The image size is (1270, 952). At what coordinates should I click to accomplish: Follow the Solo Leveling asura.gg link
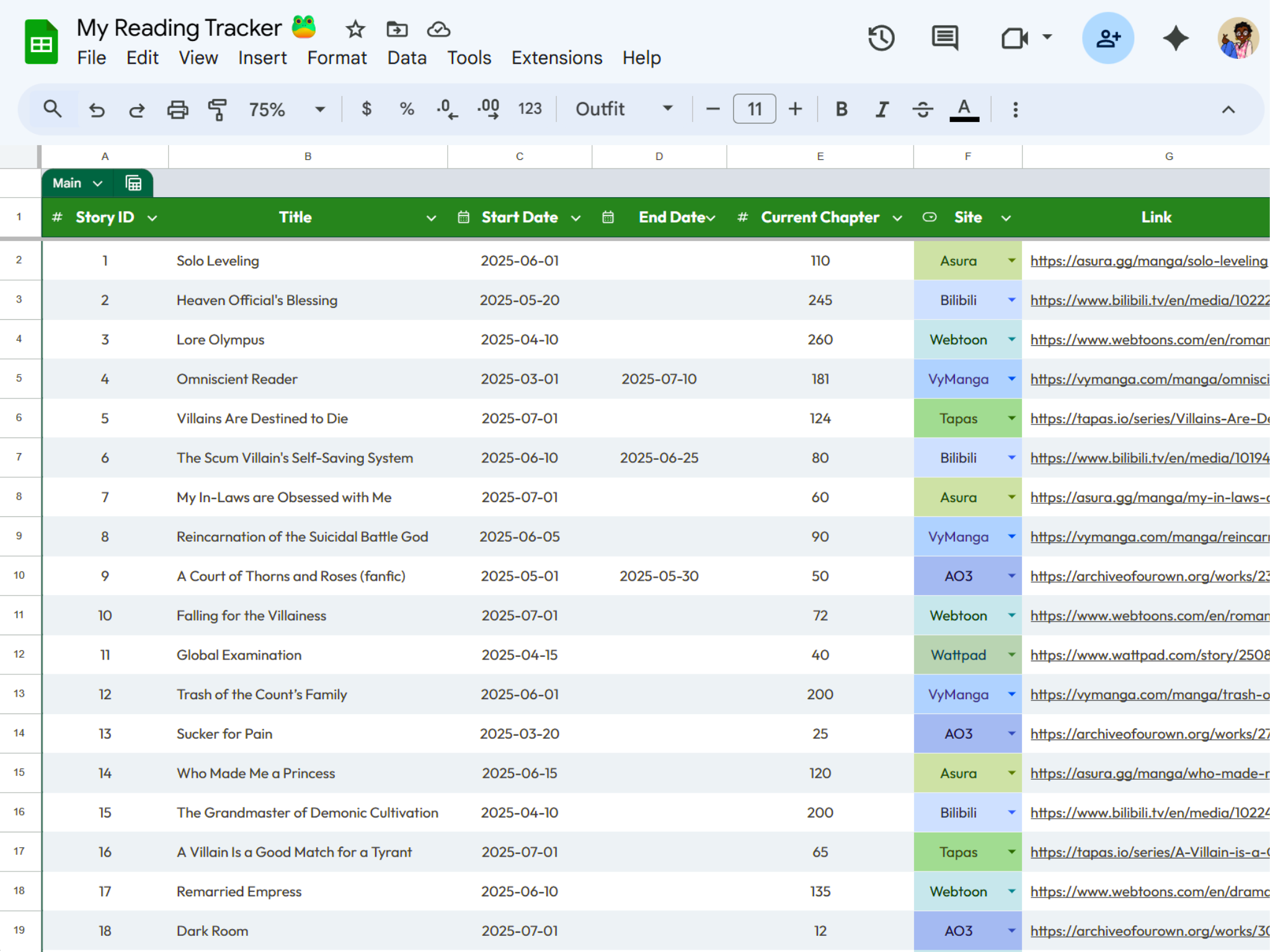1147,260
